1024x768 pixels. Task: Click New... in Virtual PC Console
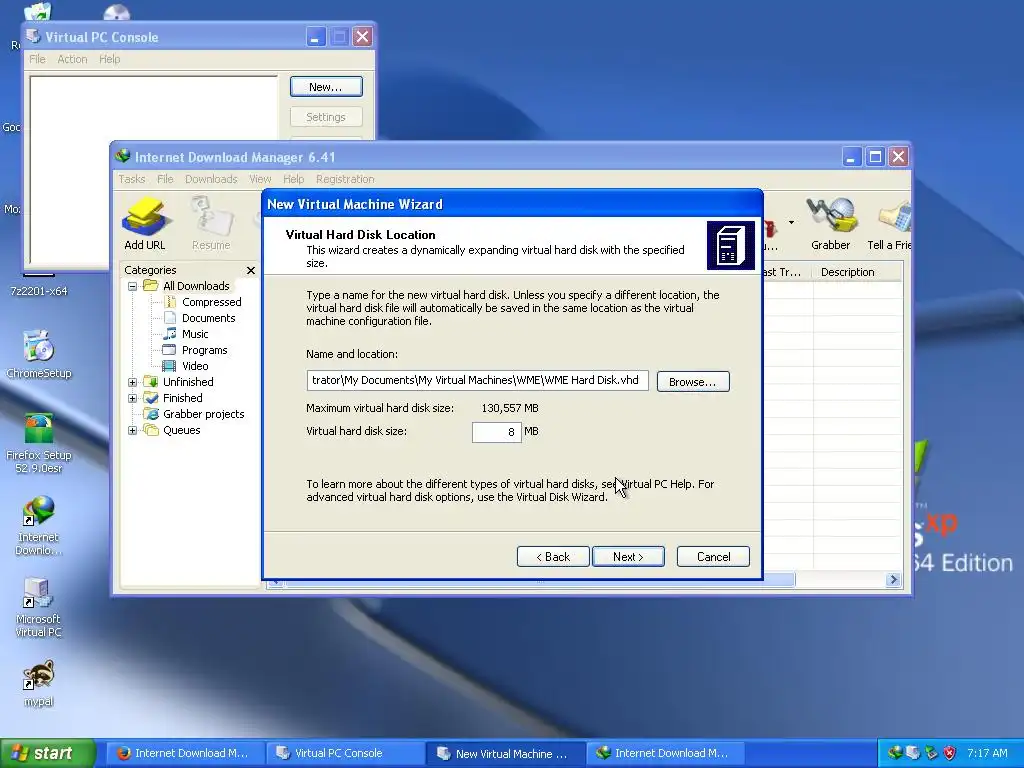[x=326, y=87]
